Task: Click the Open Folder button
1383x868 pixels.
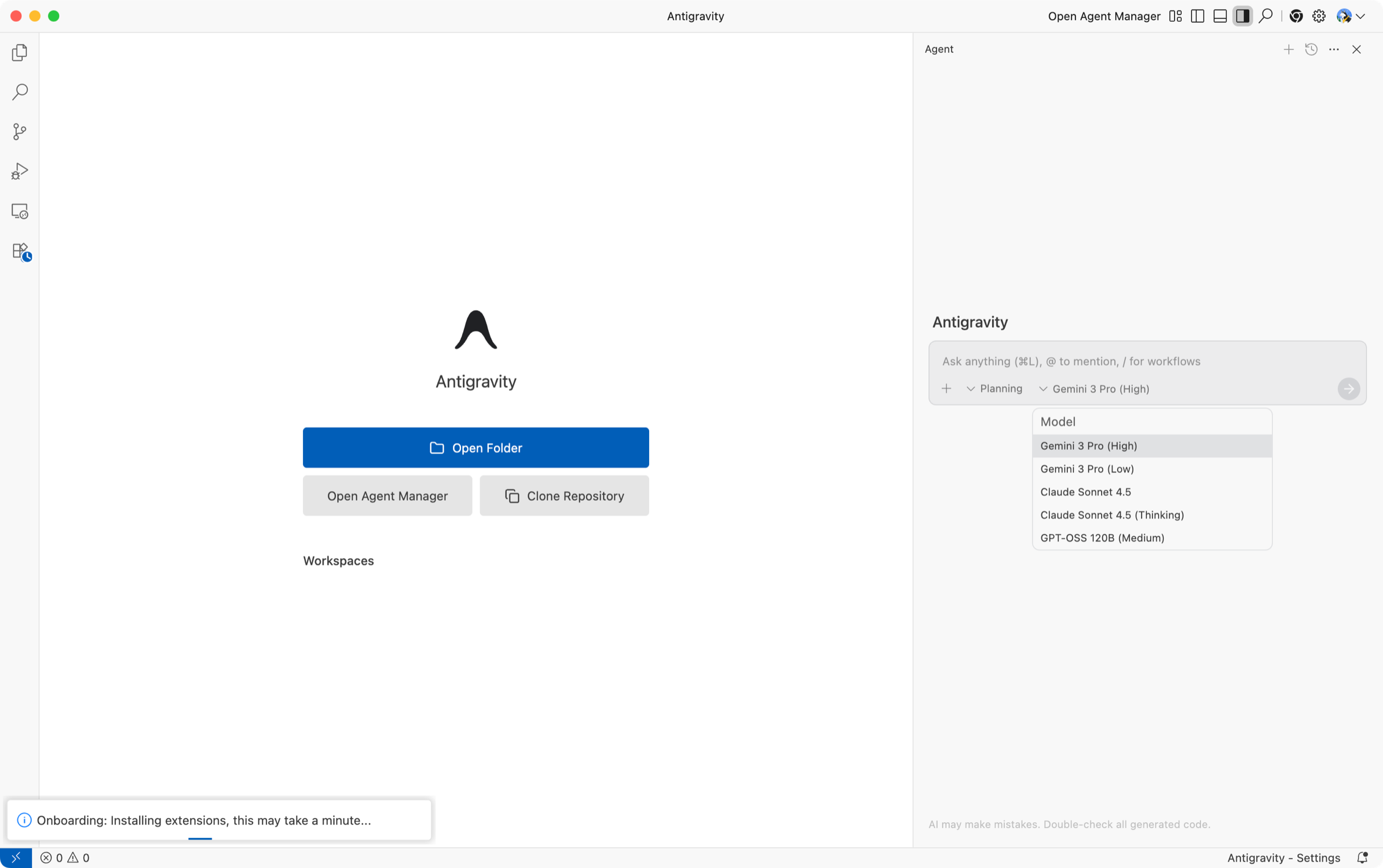Action: click(475, 448)
